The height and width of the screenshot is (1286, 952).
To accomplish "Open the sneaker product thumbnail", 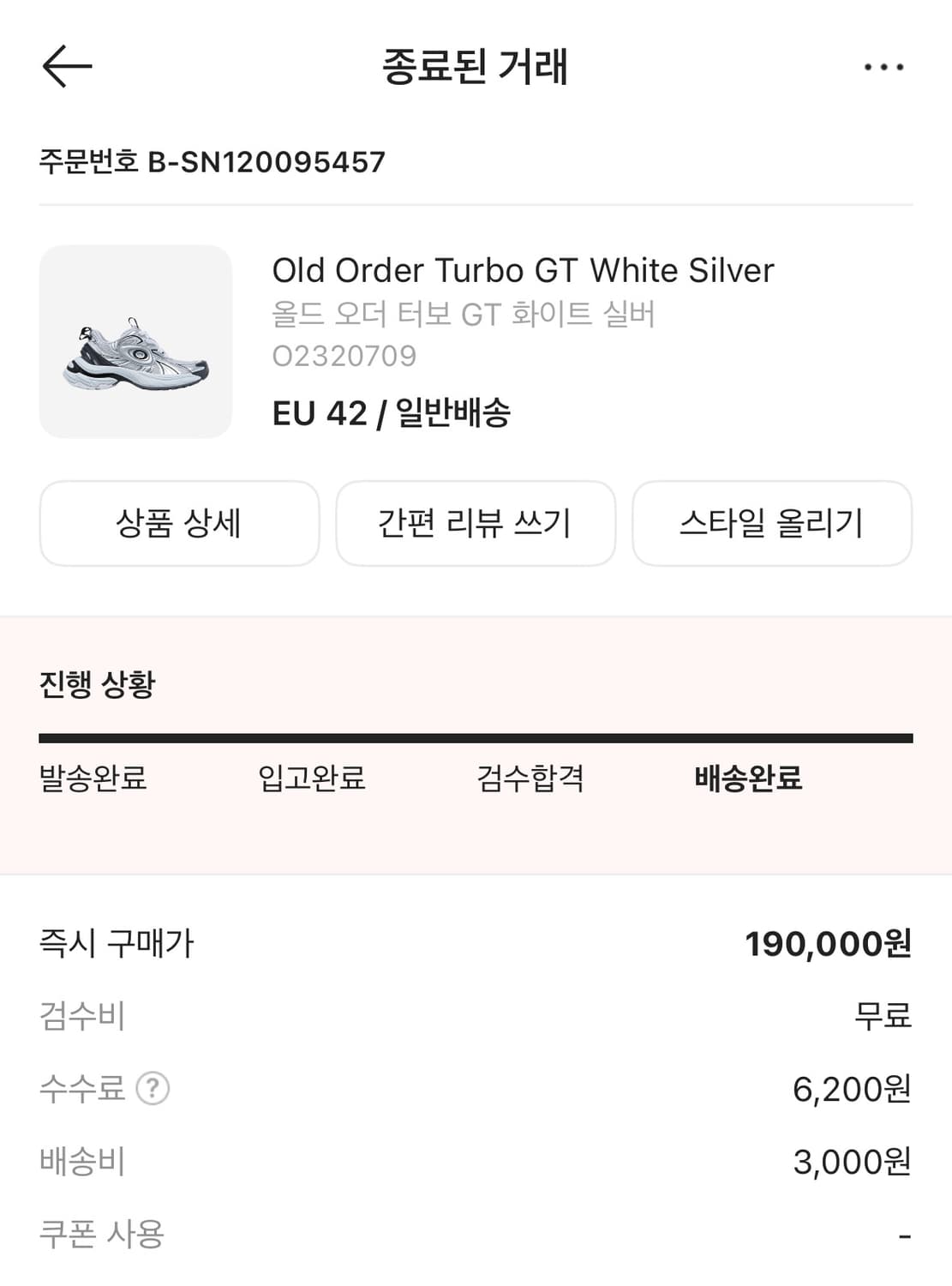I will [135, 342].
